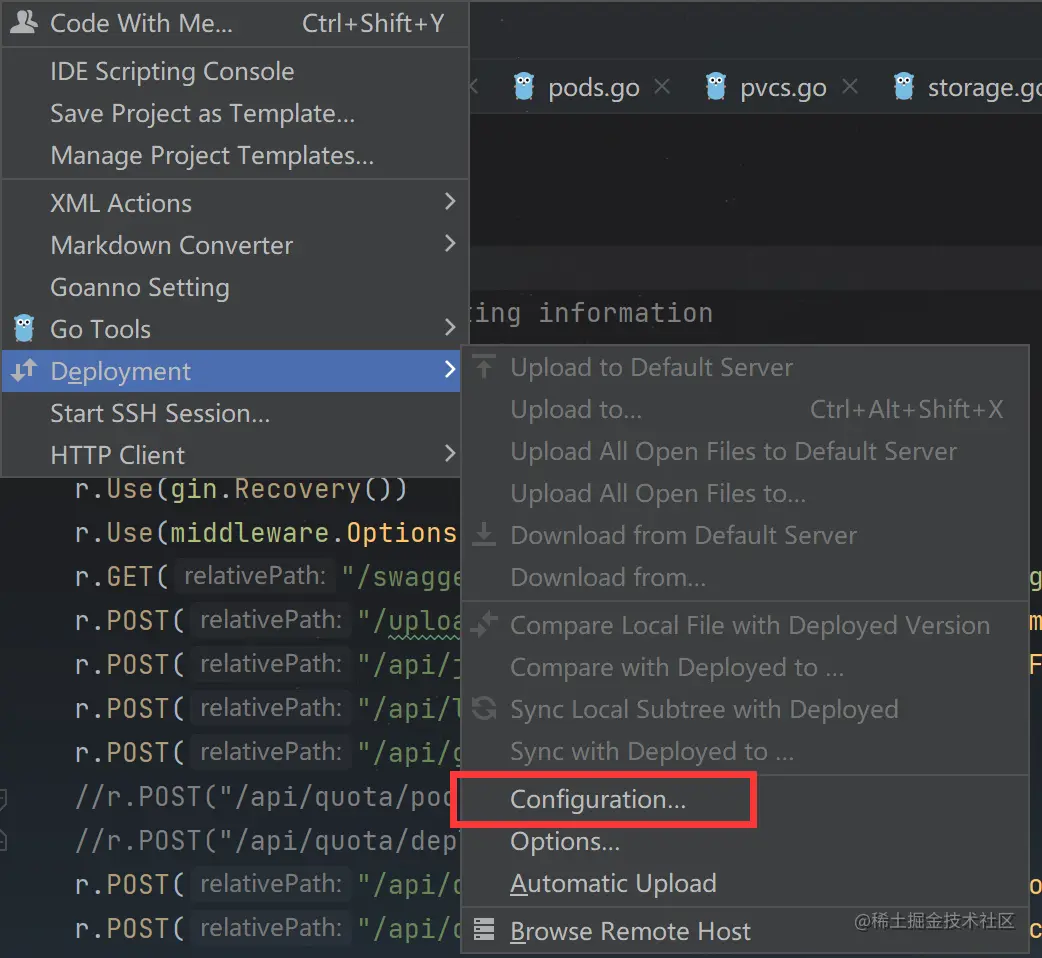Choose Compare Local File with Deployed Version
This screenshot has height=958, width=1042.
tap(744, 625)
